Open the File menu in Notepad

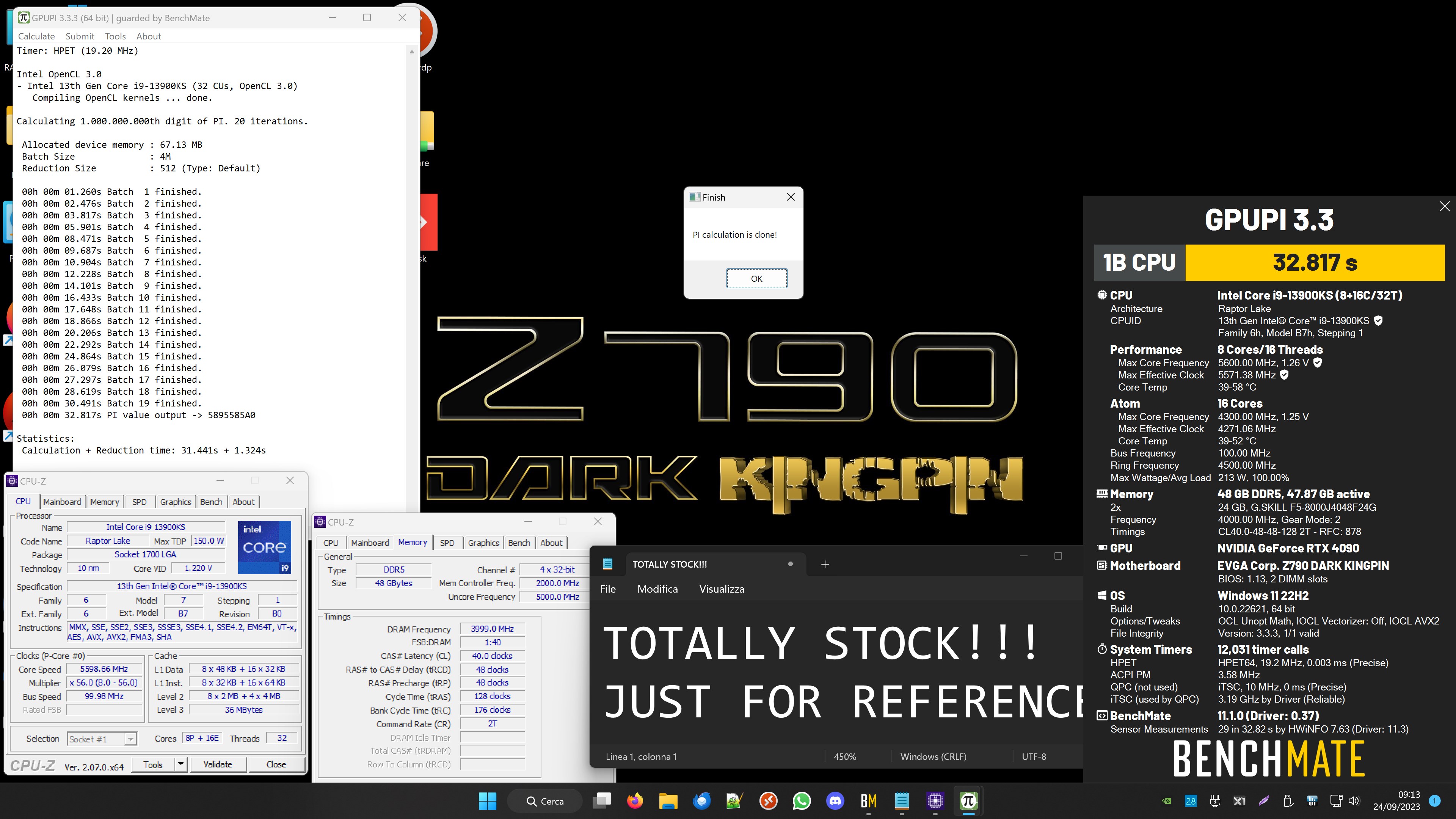click(607, 589)
